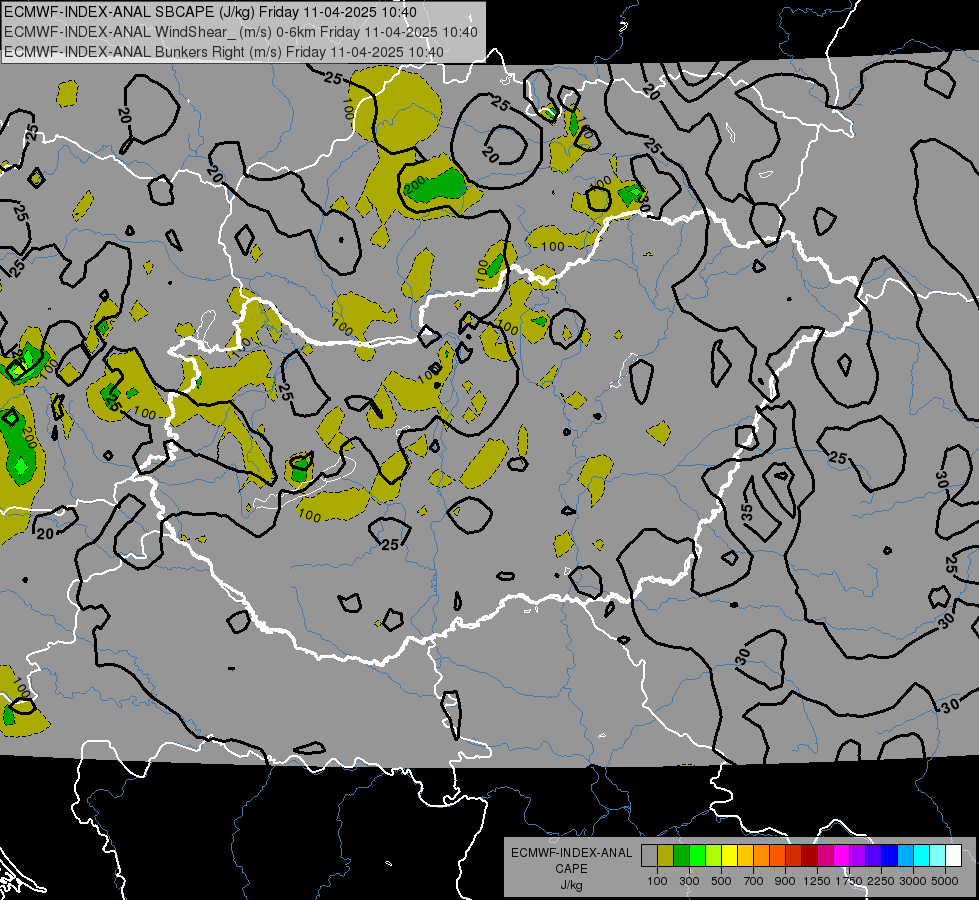Screen dimensions: 979x900
Task: Select the pink-magenta swatch after 1250
Action: 825,856
